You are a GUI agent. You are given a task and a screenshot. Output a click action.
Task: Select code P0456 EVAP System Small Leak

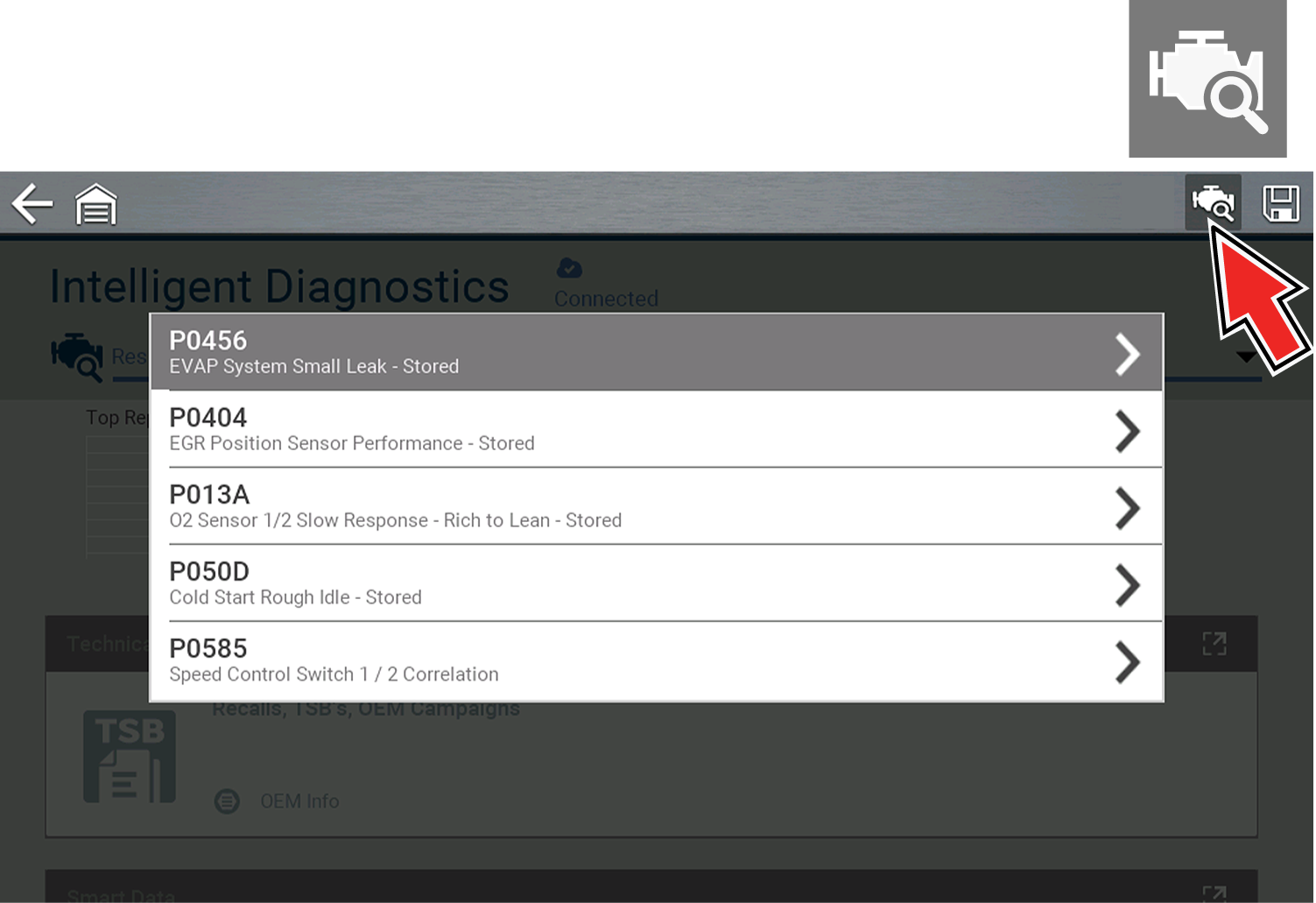click(613, 352)
